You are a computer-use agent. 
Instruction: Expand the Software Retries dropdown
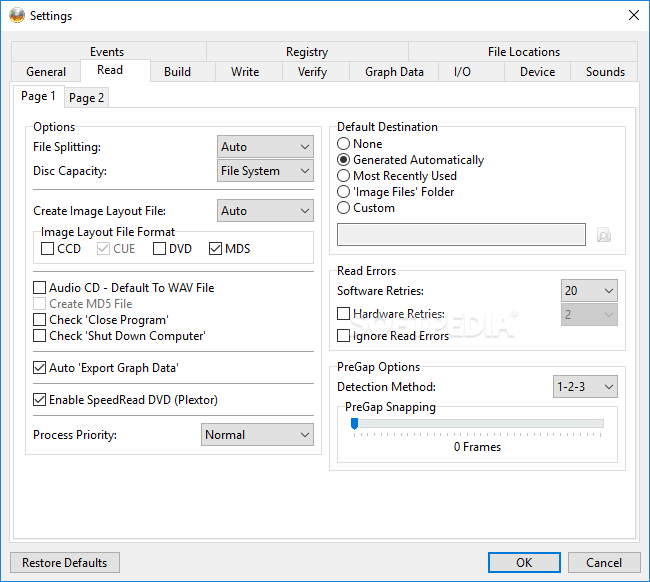[x=589, y=291]
